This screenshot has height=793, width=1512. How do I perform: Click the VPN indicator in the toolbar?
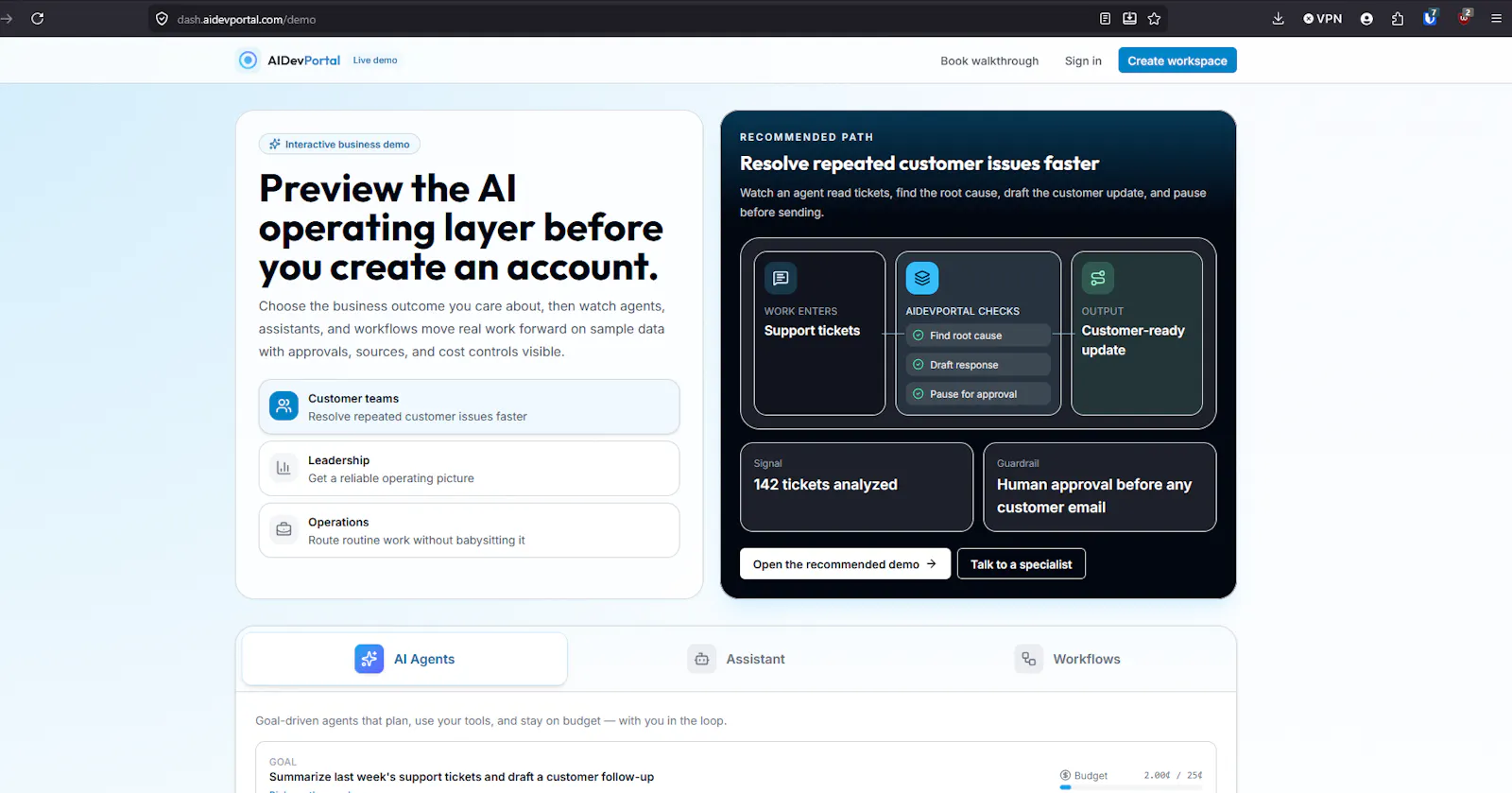(x=1322, y=18)
